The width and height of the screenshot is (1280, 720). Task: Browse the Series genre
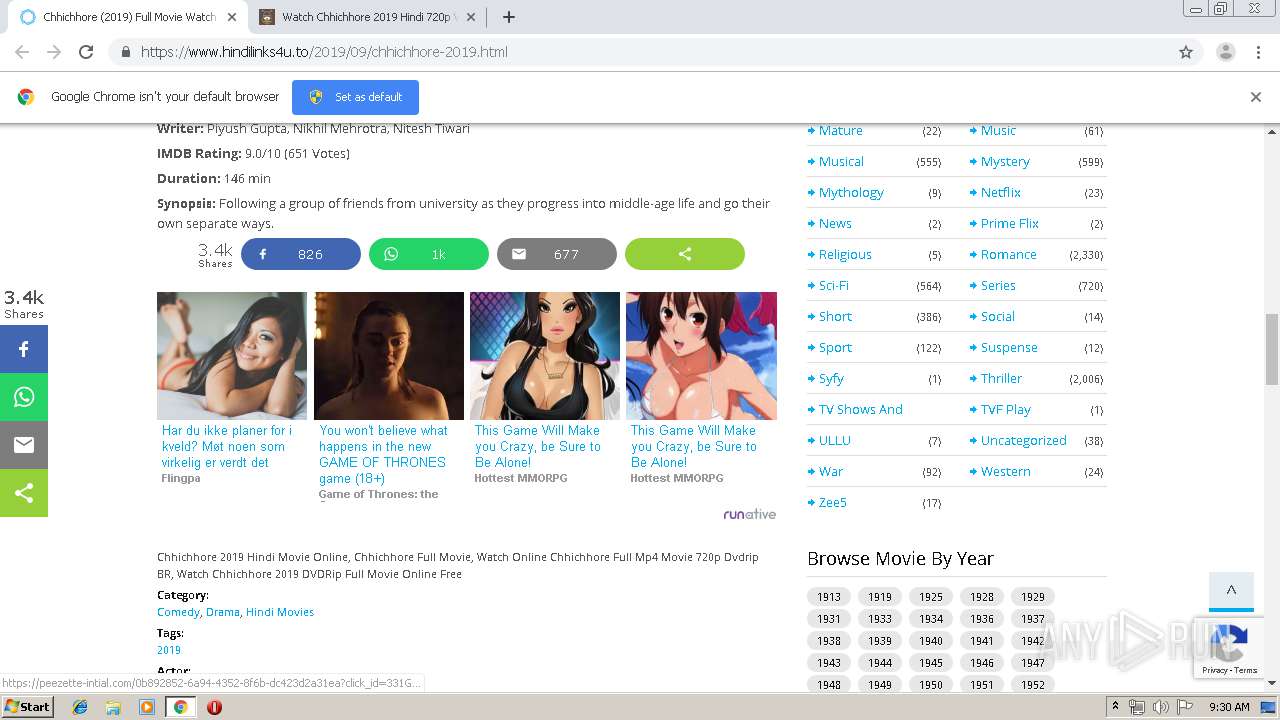(998, 286)
